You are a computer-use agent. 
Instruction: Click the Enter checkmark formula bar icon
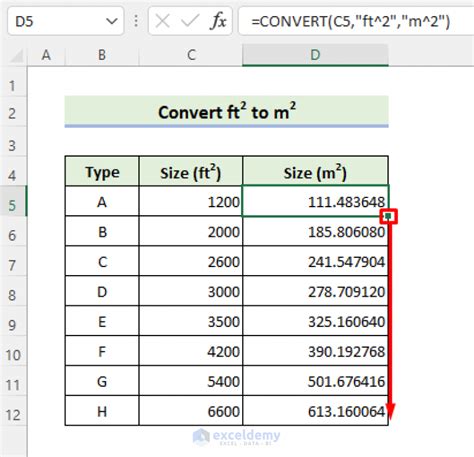coord(190,21)
